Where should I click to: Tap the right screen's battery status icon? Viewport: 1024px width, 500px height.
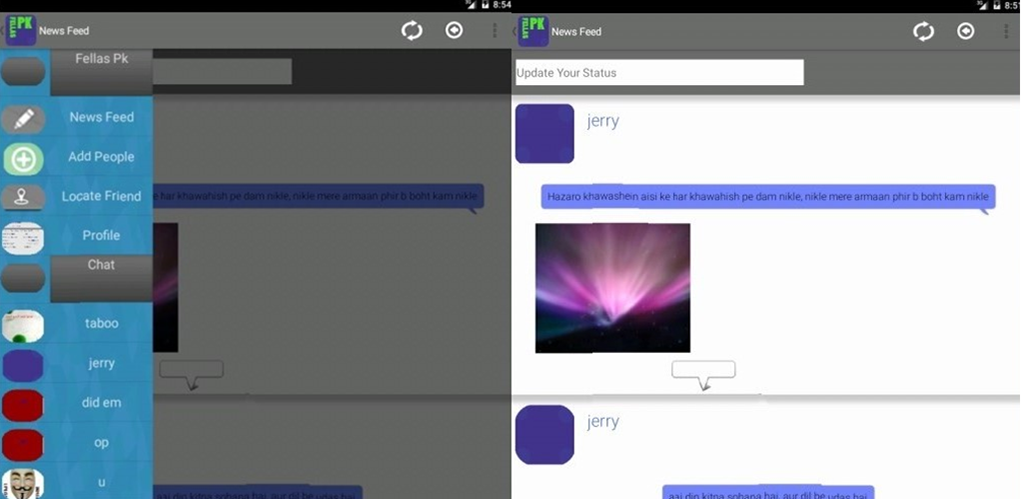[x=998, y=5]
